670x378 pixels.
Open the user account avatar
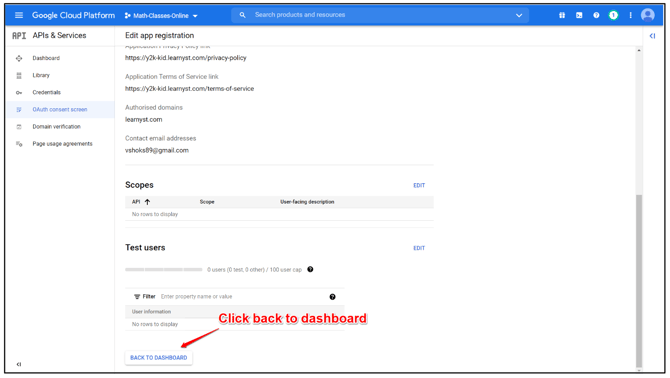(648, 15)
